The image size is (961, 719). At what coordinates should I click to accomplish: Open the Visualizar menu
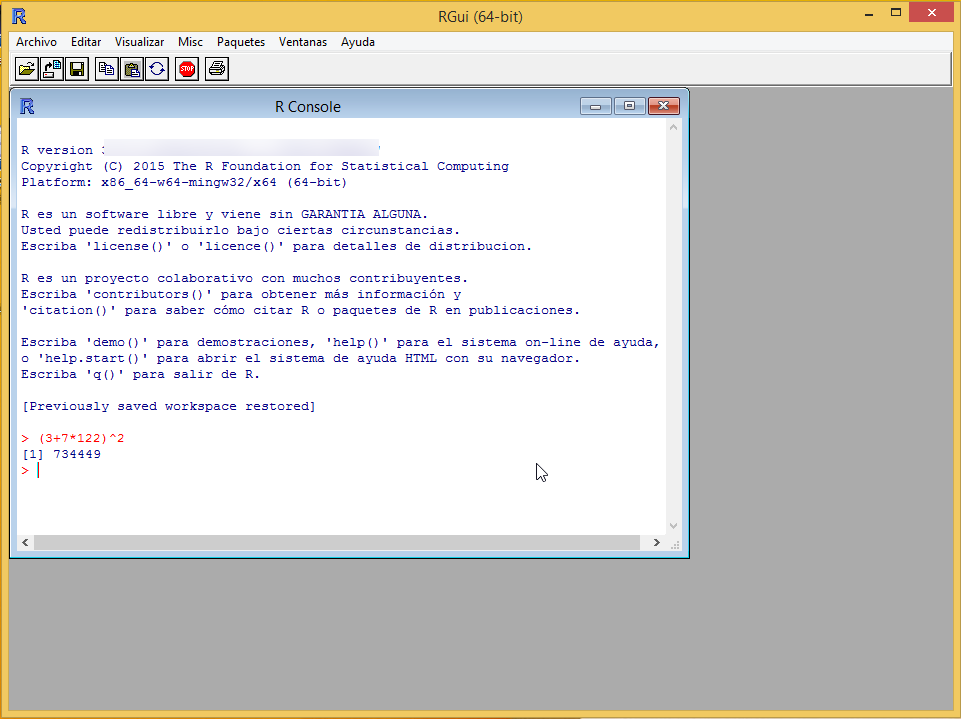139,42
